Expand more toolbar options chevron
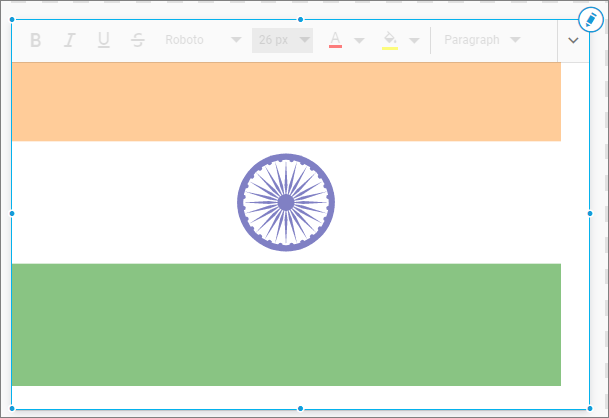This screenshot has height=418, width=609. coord(574,41)
